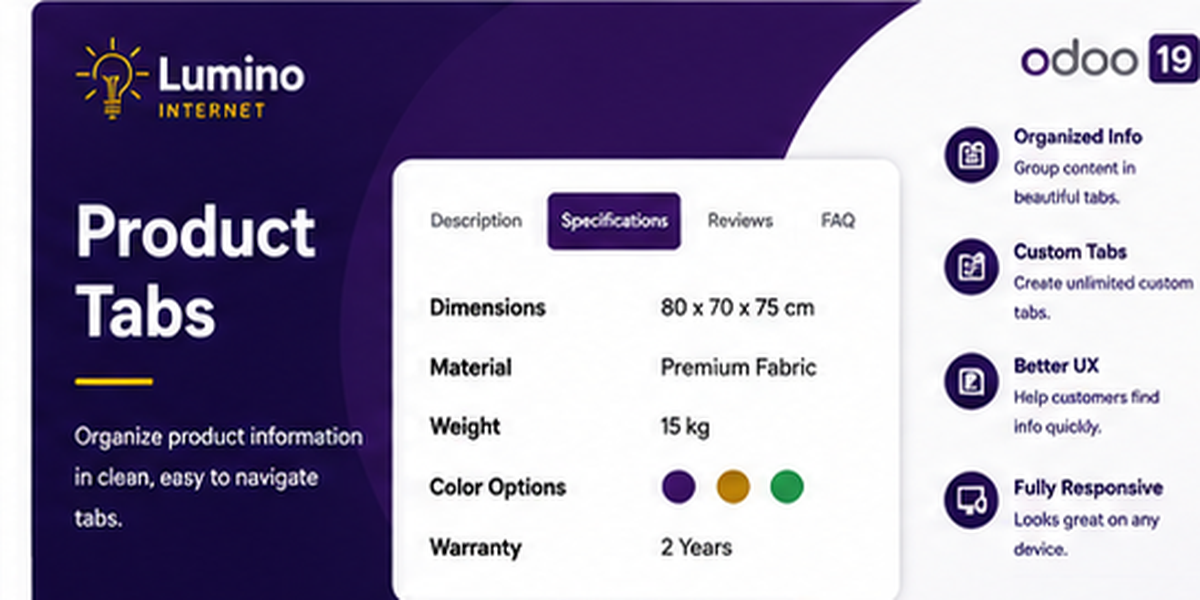Screen dimensions: 1200x600
Task: Click the 'Help customers find info quickly' text
Action: 1086,412
